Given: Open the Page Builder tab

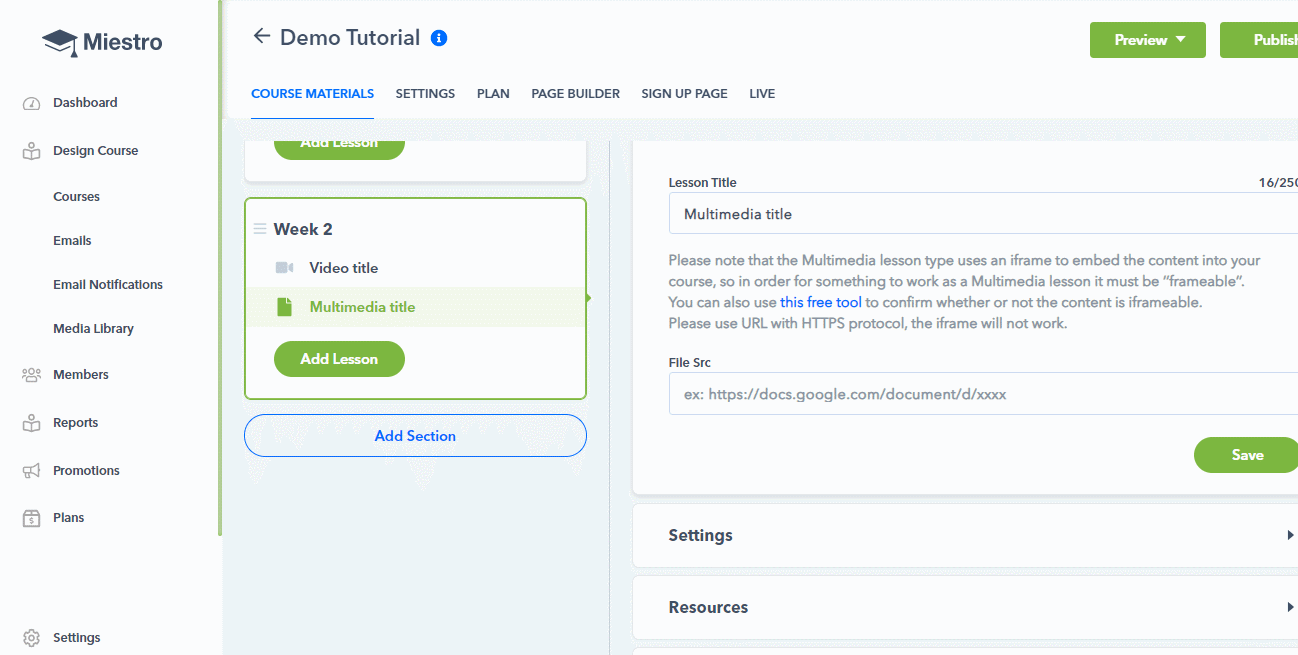Looking at the screenshot, I should tap(575, 94).
